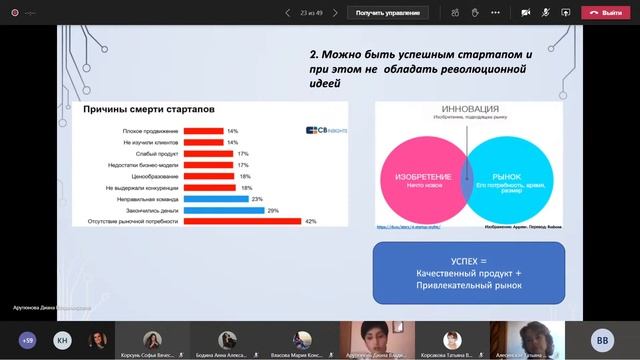Screen dimensions: 640x360
Task: Click presenter name label 'Арутюнова Диана'
Action: point(52,308)
